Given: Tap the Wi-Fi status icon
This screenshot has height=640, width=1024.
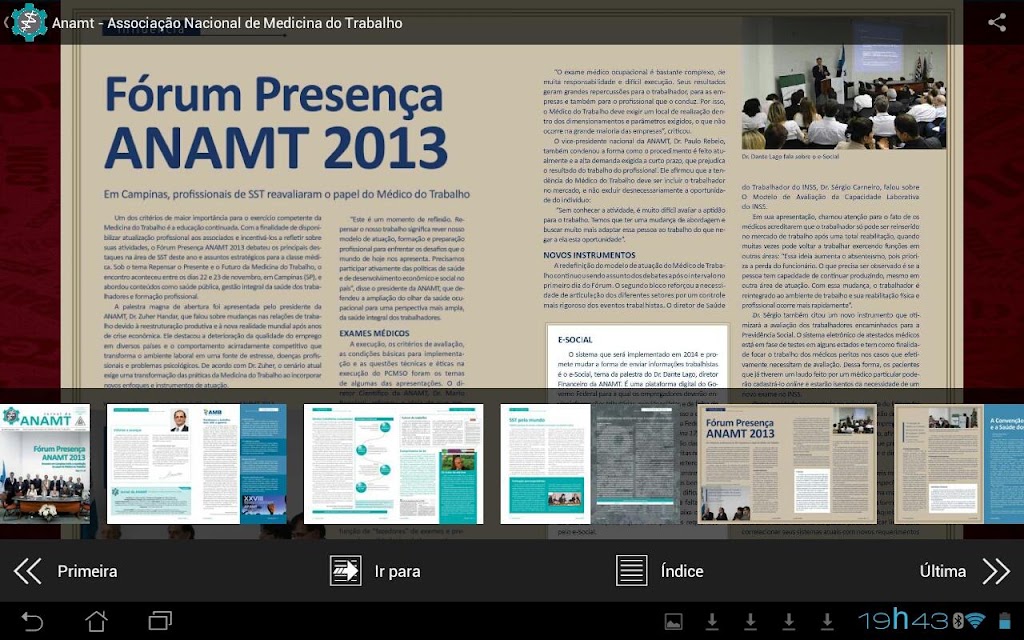Looking at the screenshot, I should (975, 620).
